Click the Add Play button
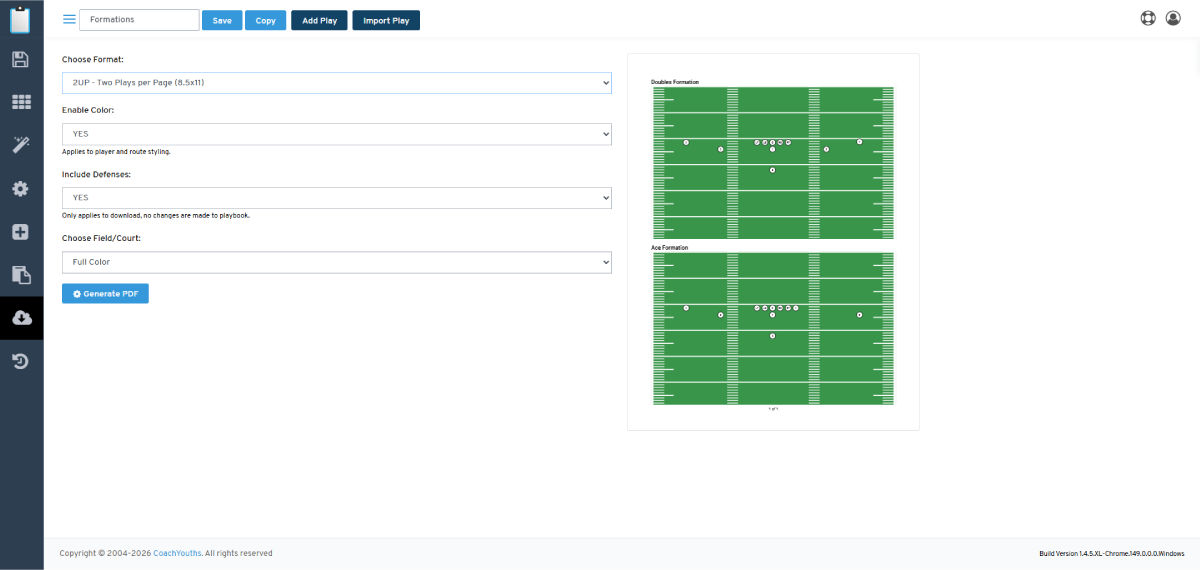This screenshot has height=570, width=1200. 319,20
